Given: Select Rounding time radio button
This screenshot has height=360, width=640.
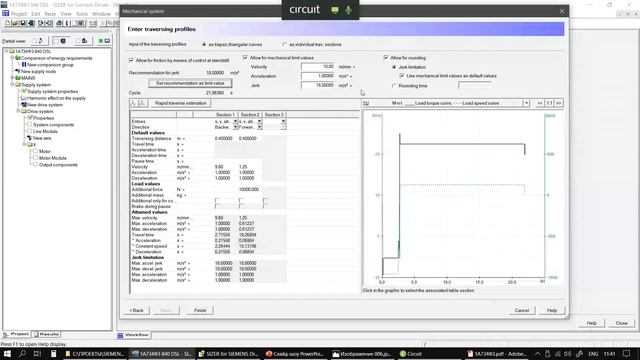Looking at the screenshot, I should 394,86.
